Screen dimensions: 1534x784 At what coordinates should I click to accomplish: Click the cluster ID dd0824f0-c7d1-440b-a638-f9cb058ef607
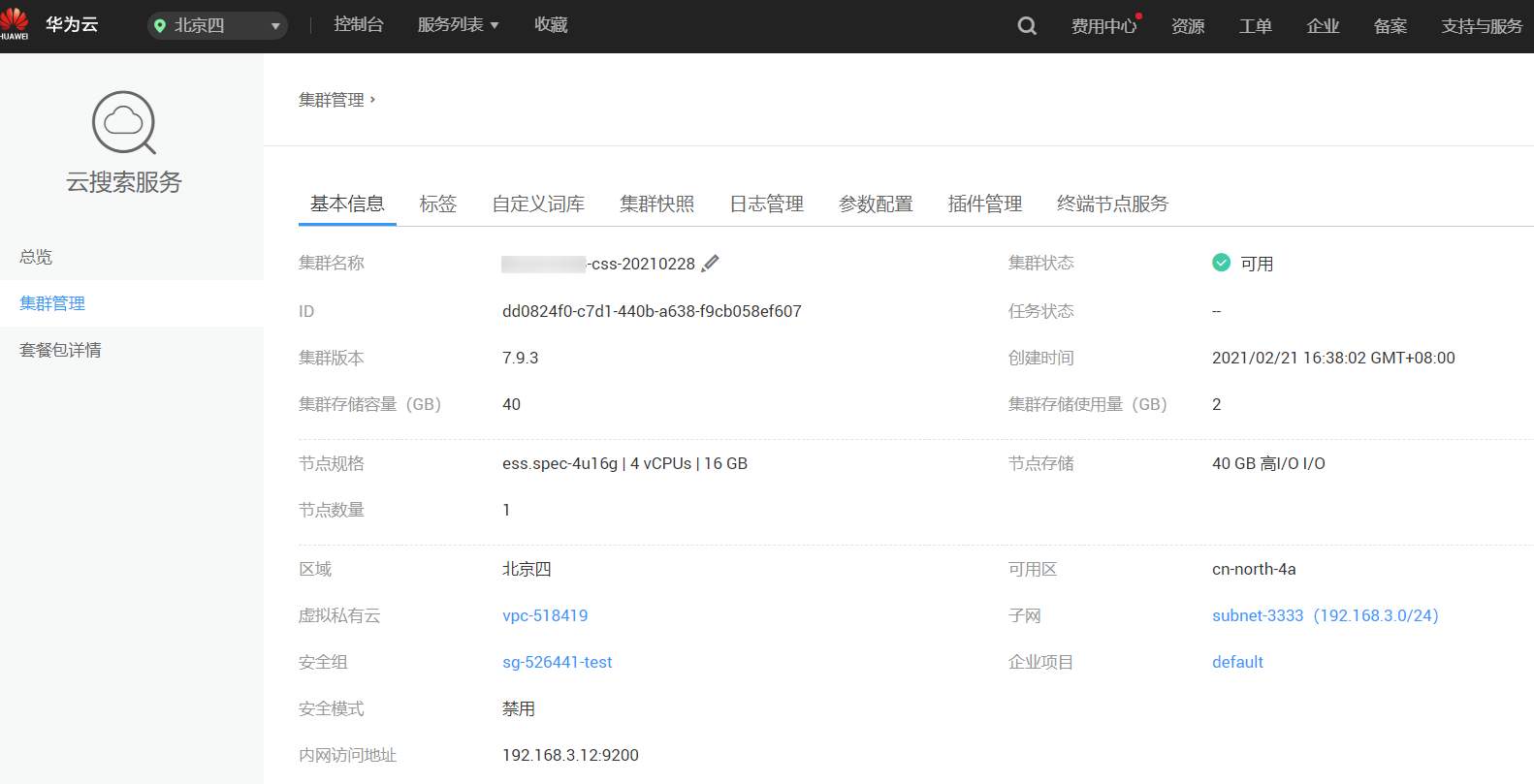pos(652,311)
